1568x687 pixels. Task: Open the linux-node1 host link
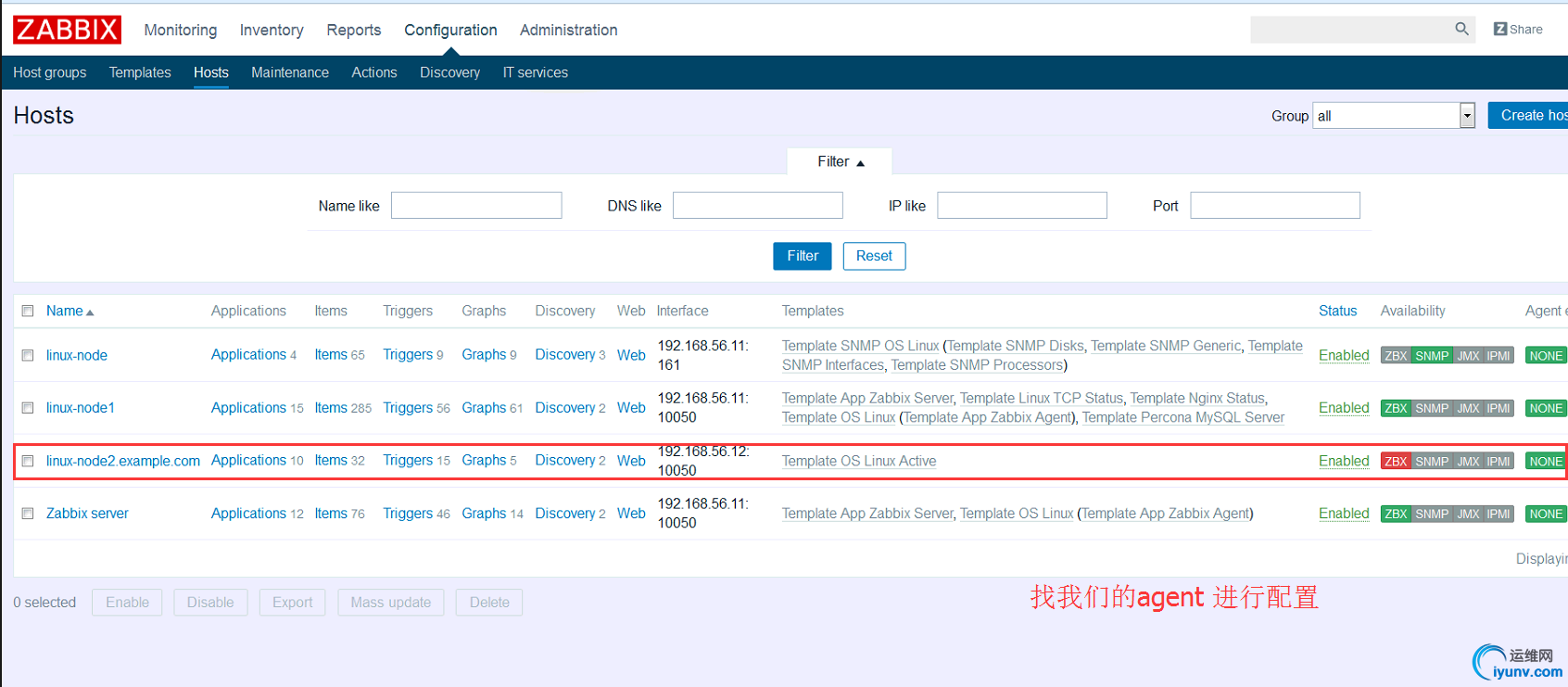click(x=81, y=408)
